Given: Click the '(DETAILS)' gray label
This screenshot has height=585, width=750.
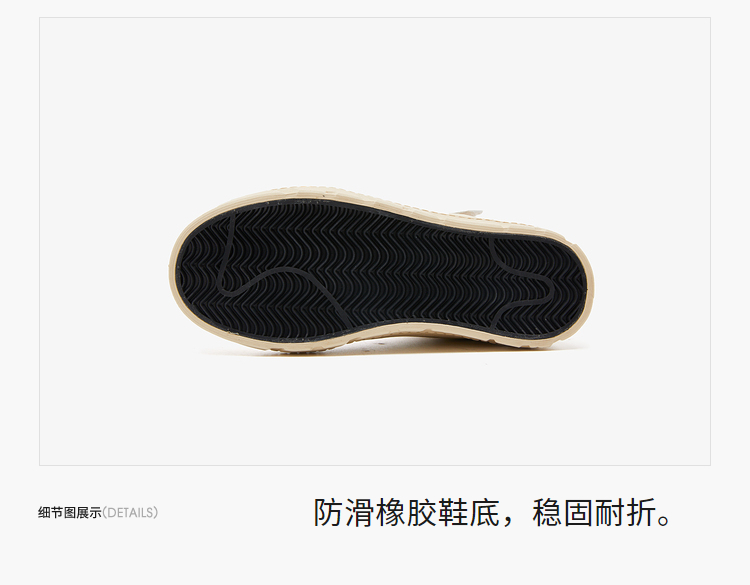Looking at the screenshot, I should (x=130, y=513).
